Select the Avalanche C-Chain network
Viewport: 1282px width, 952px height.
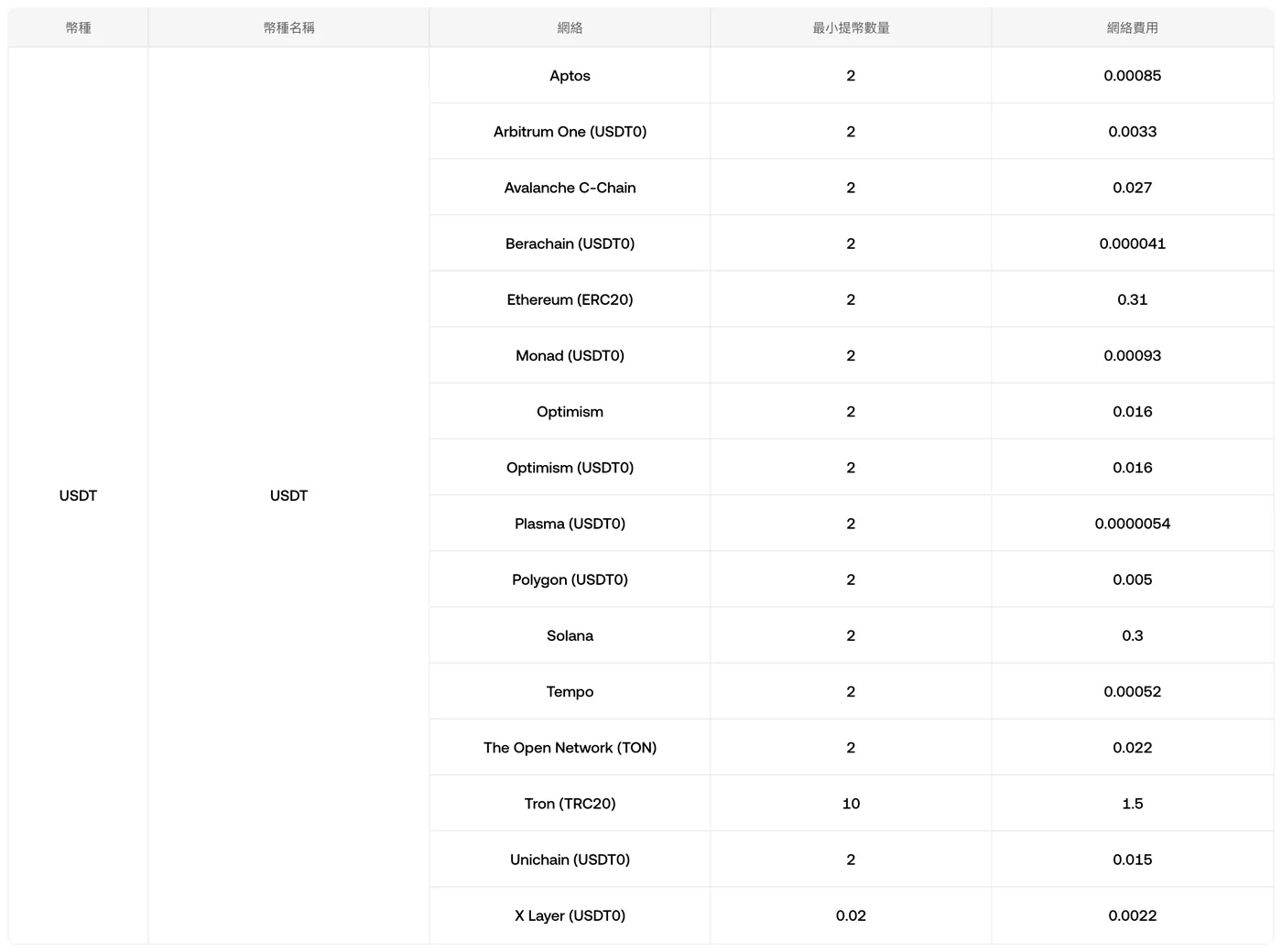[x=570, y=188]
